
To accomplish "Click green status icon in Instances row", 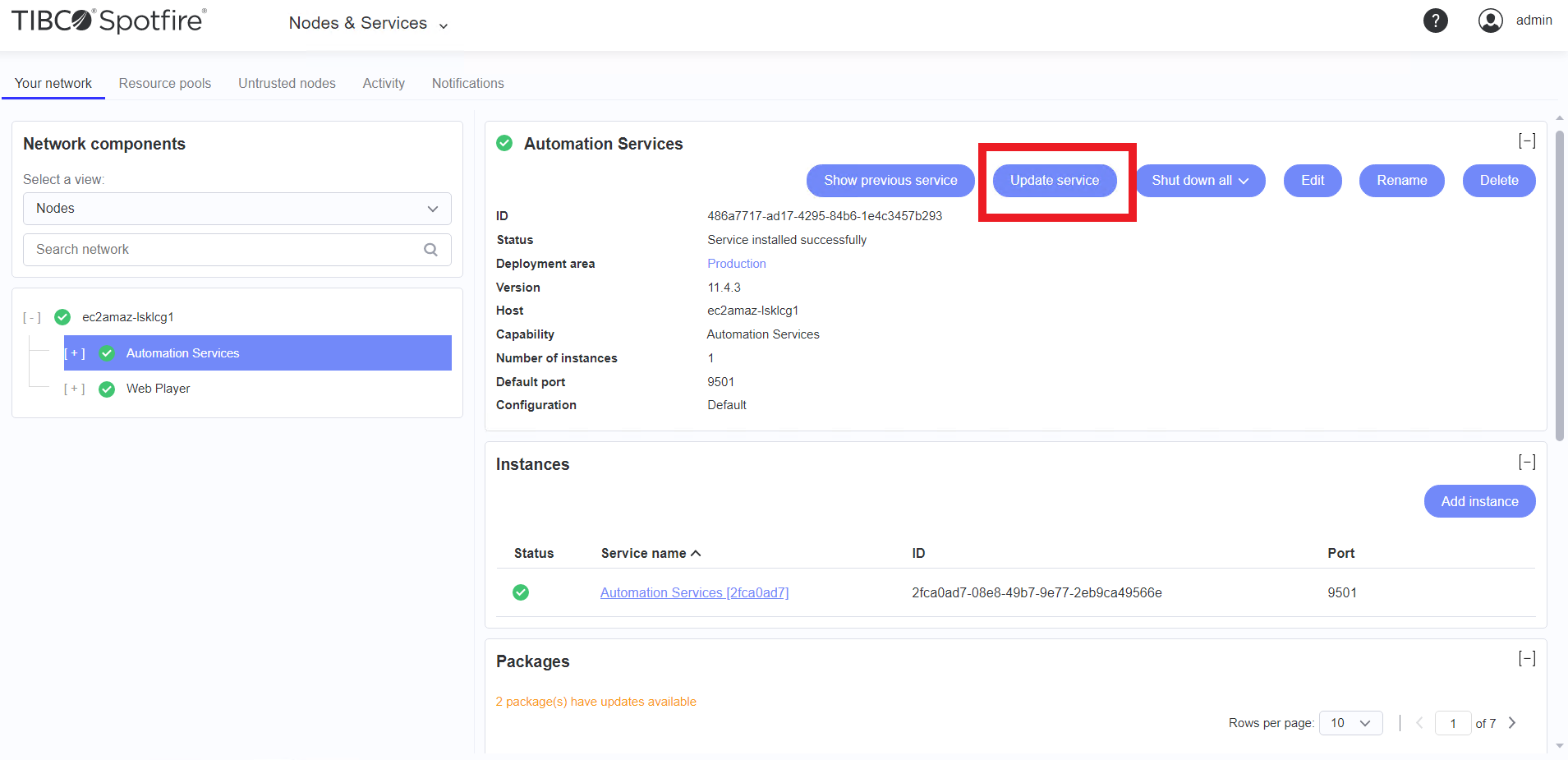I will 521,592.
